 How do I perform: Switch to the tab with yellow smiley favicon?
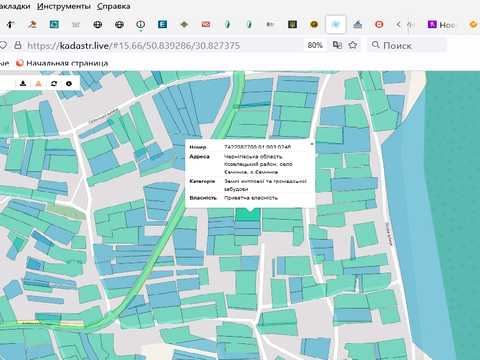tap(314, 24)
